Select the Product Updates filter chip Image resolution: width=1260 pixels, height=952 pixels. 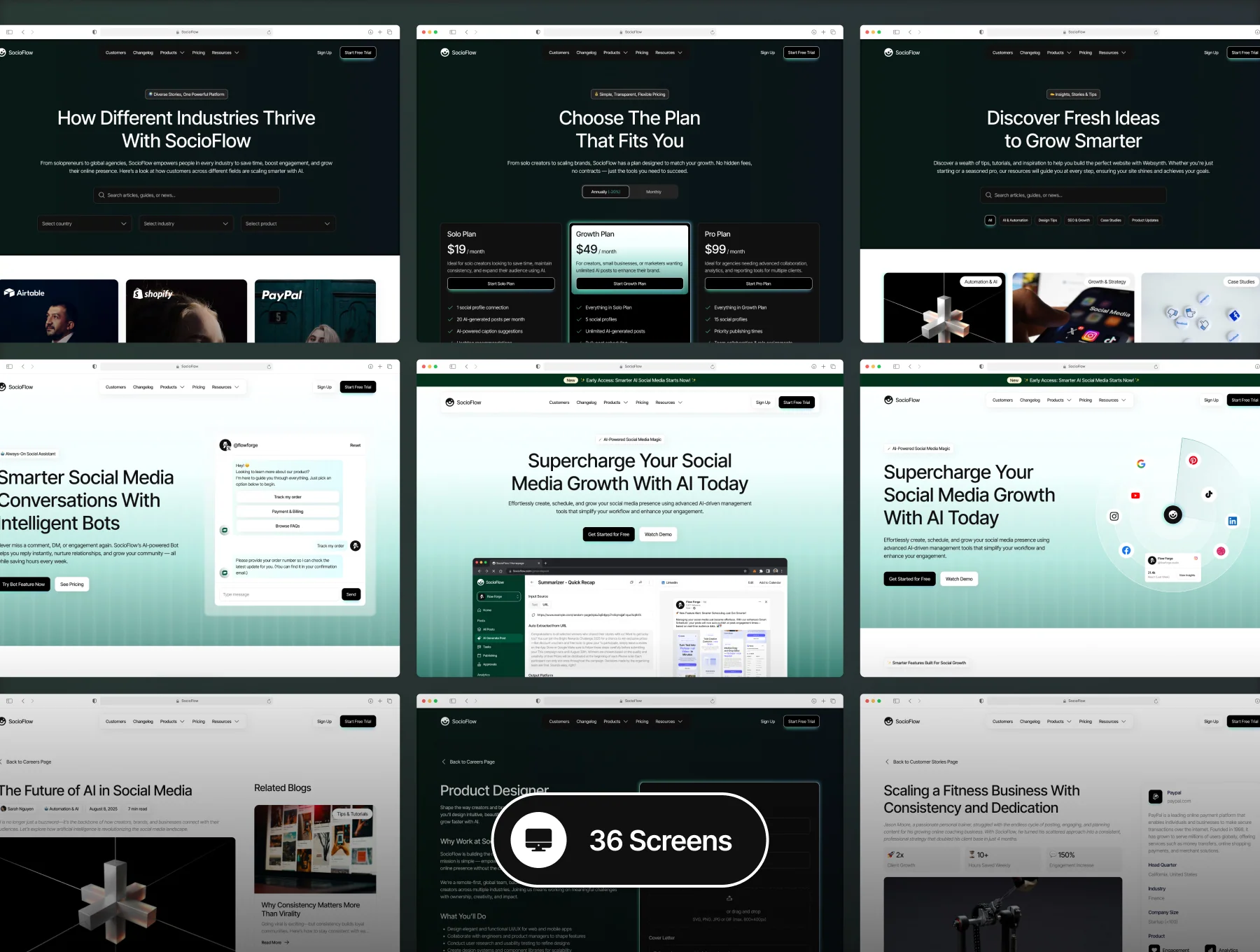tap(1145, 220)
